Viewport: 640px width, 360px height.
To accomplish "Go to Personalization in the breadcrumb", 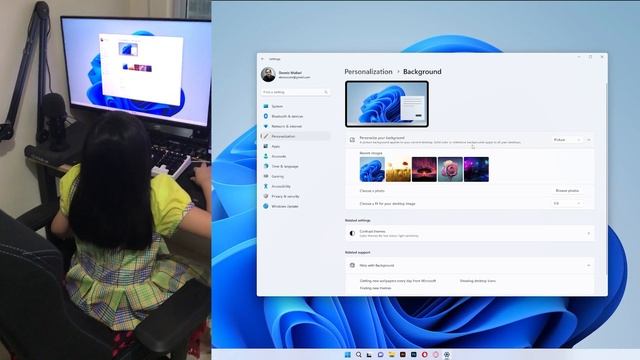I will [368, 71].
